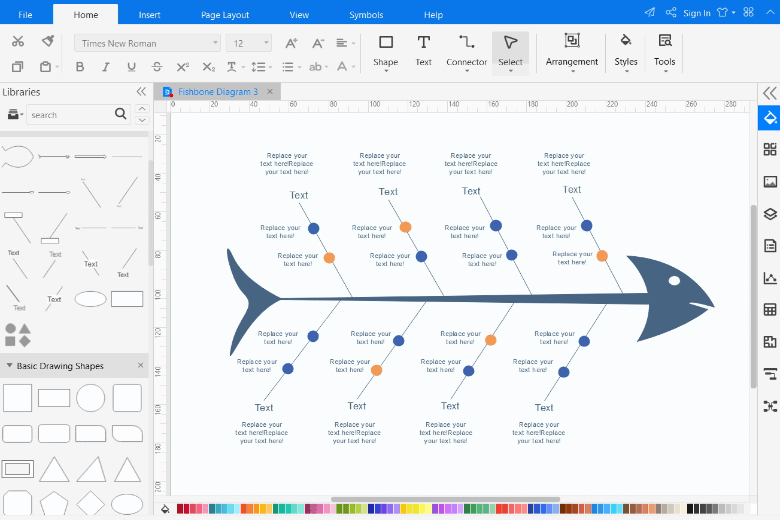Image resolution: width=780 pixels, height=520 pixels.
Task: Open the font color A dropdown
Action: (346, 67)
